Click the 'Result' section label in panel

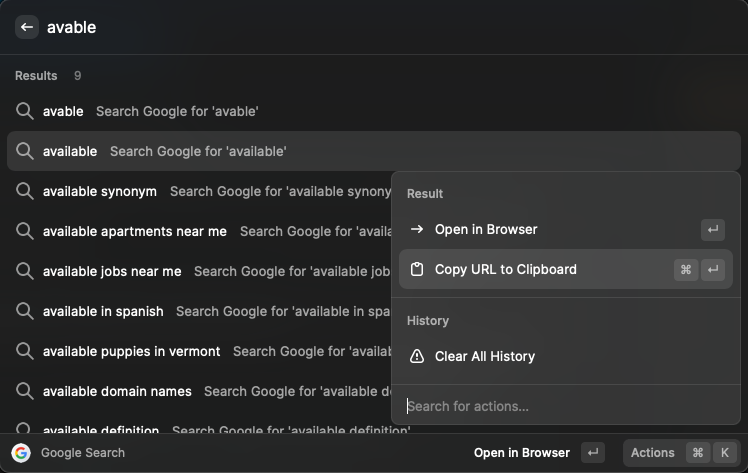[x=425, y=194]
